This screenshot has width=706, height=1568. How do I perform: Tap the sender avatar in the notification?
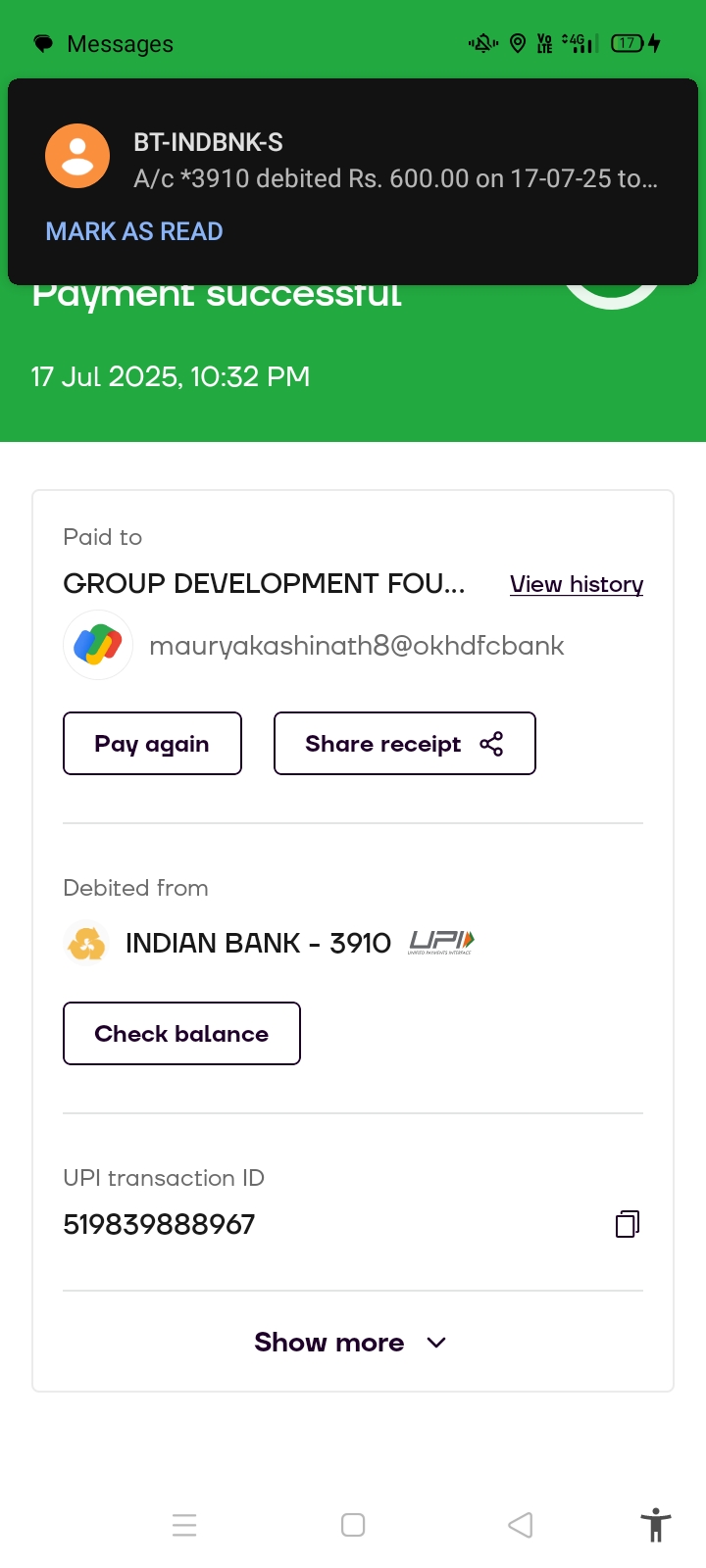77,156
